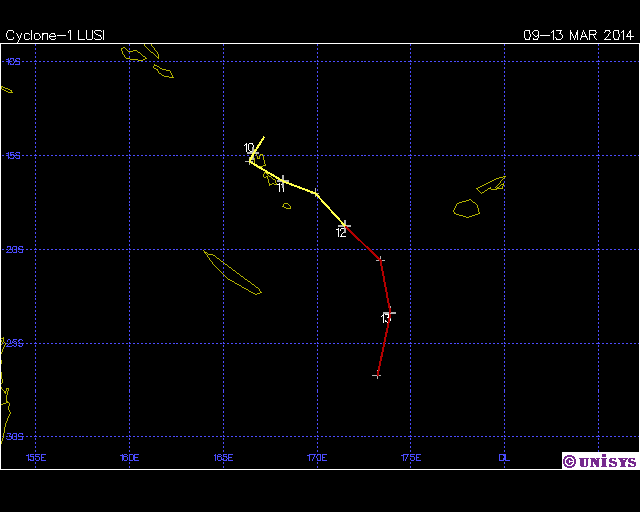
Task: Click the red track segment after marker 12
Action: [363, 243]
